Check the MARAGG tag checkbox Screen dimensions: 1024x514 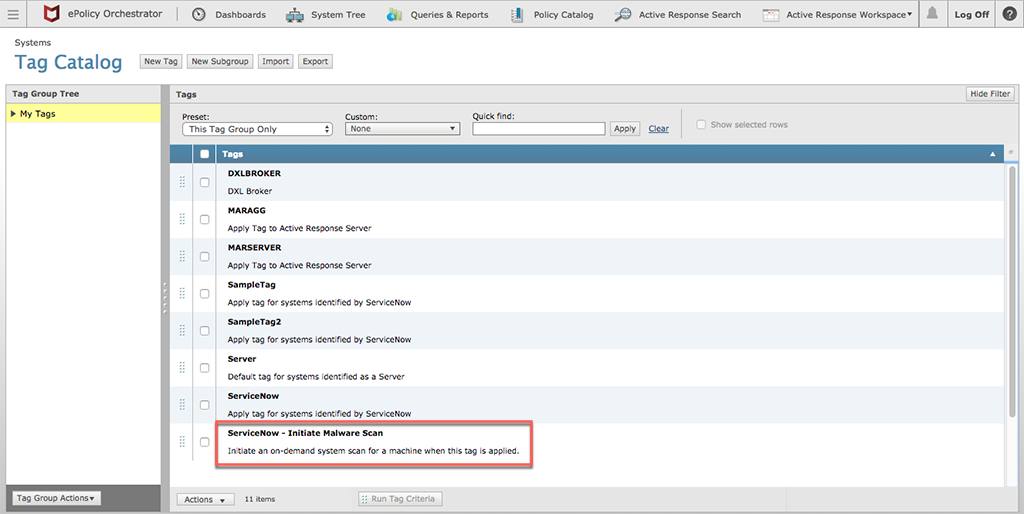[204, 219]
